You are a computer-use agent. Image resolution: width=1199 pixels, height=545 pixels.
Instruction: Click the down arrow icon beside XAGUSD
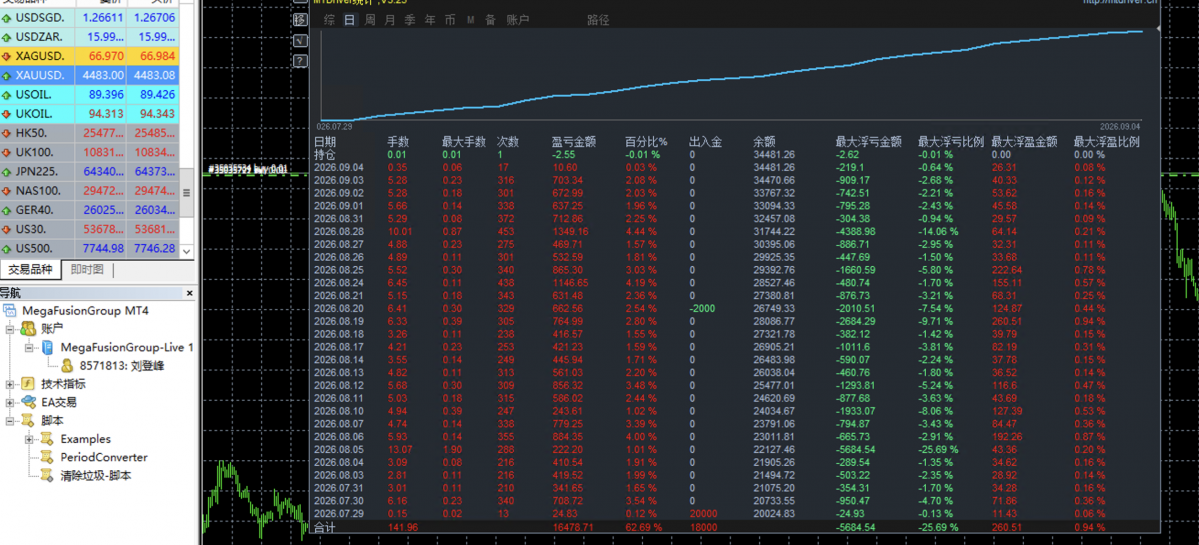click(7, 56)
